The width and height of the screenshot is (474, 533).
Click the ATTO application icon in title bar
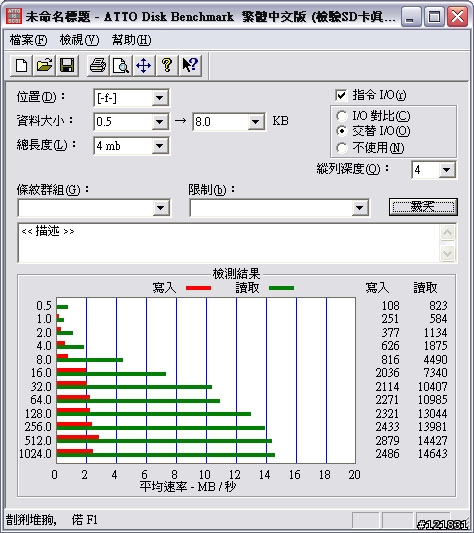[x=14, y=16]
